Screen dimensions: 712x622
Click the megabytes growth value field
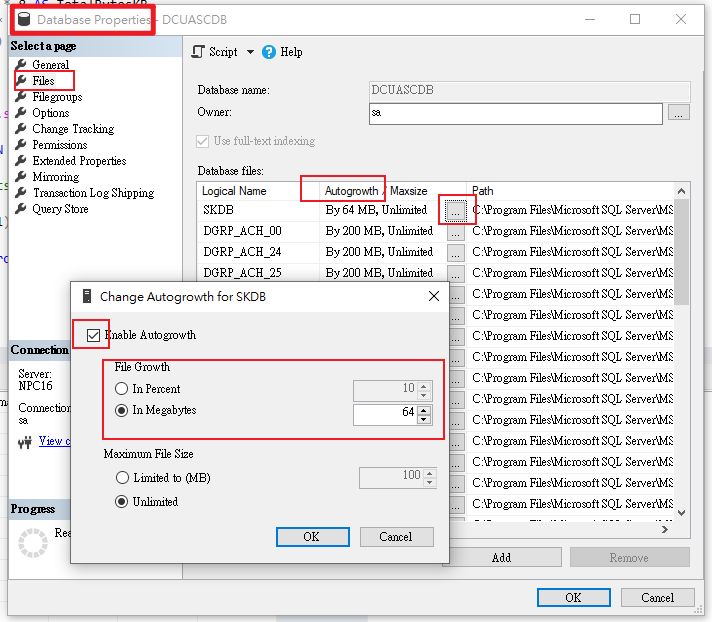(x=384, y=412)
